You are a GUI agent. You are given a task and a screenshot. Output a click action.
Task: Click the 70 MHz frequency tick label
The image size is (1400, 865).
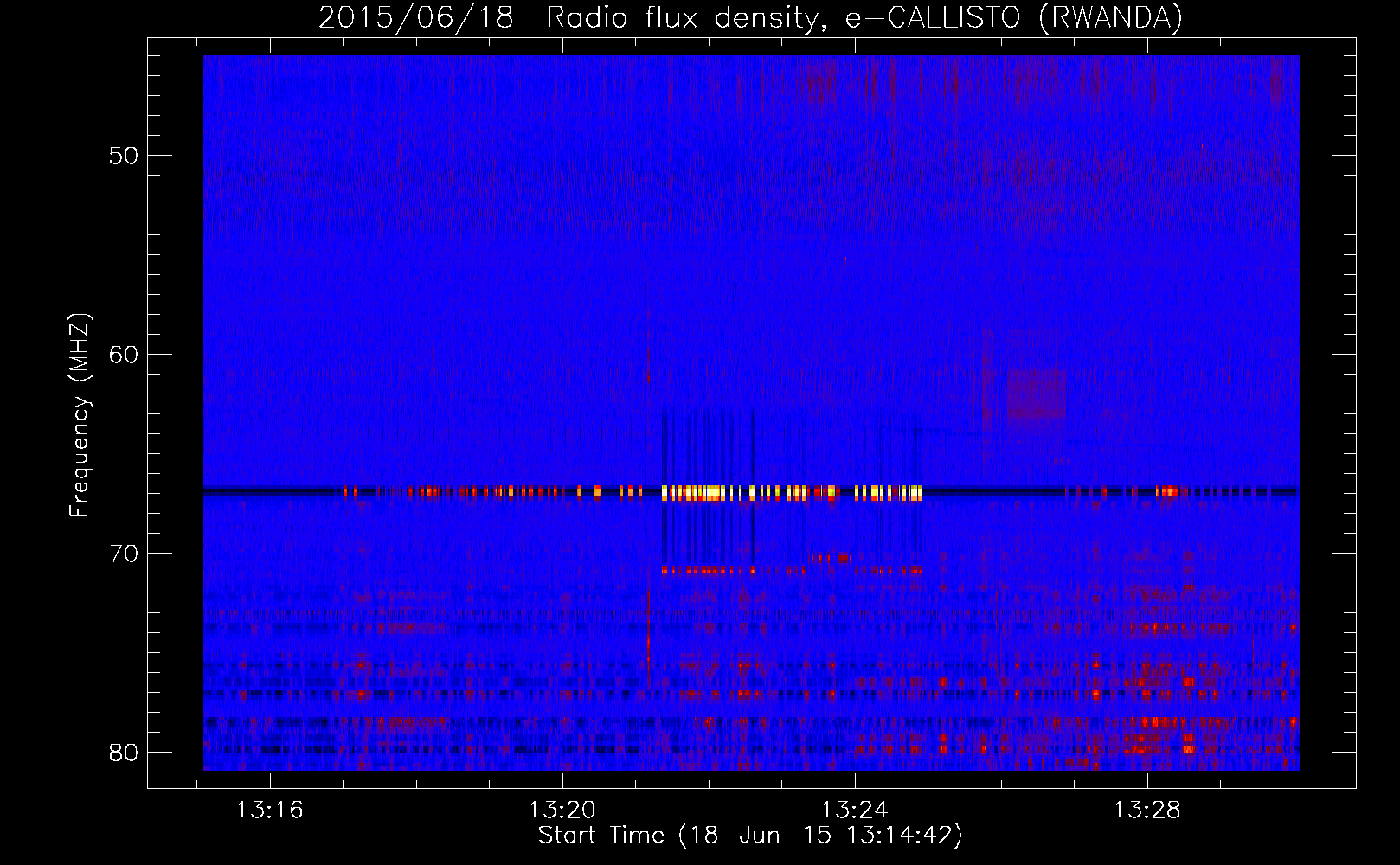124,554
